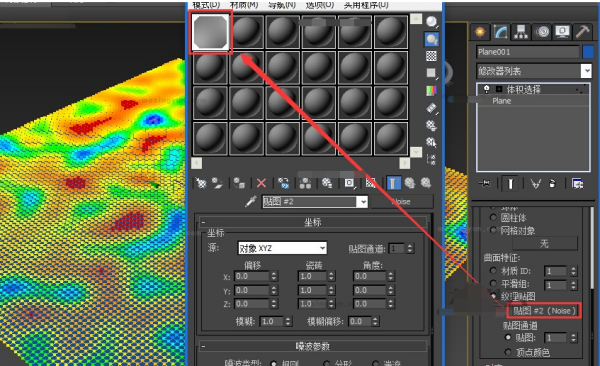Open the 贴图 #2 map name dropdown
Screen dimensions: 600x366
pyautogui.click(x=362, y=202)
